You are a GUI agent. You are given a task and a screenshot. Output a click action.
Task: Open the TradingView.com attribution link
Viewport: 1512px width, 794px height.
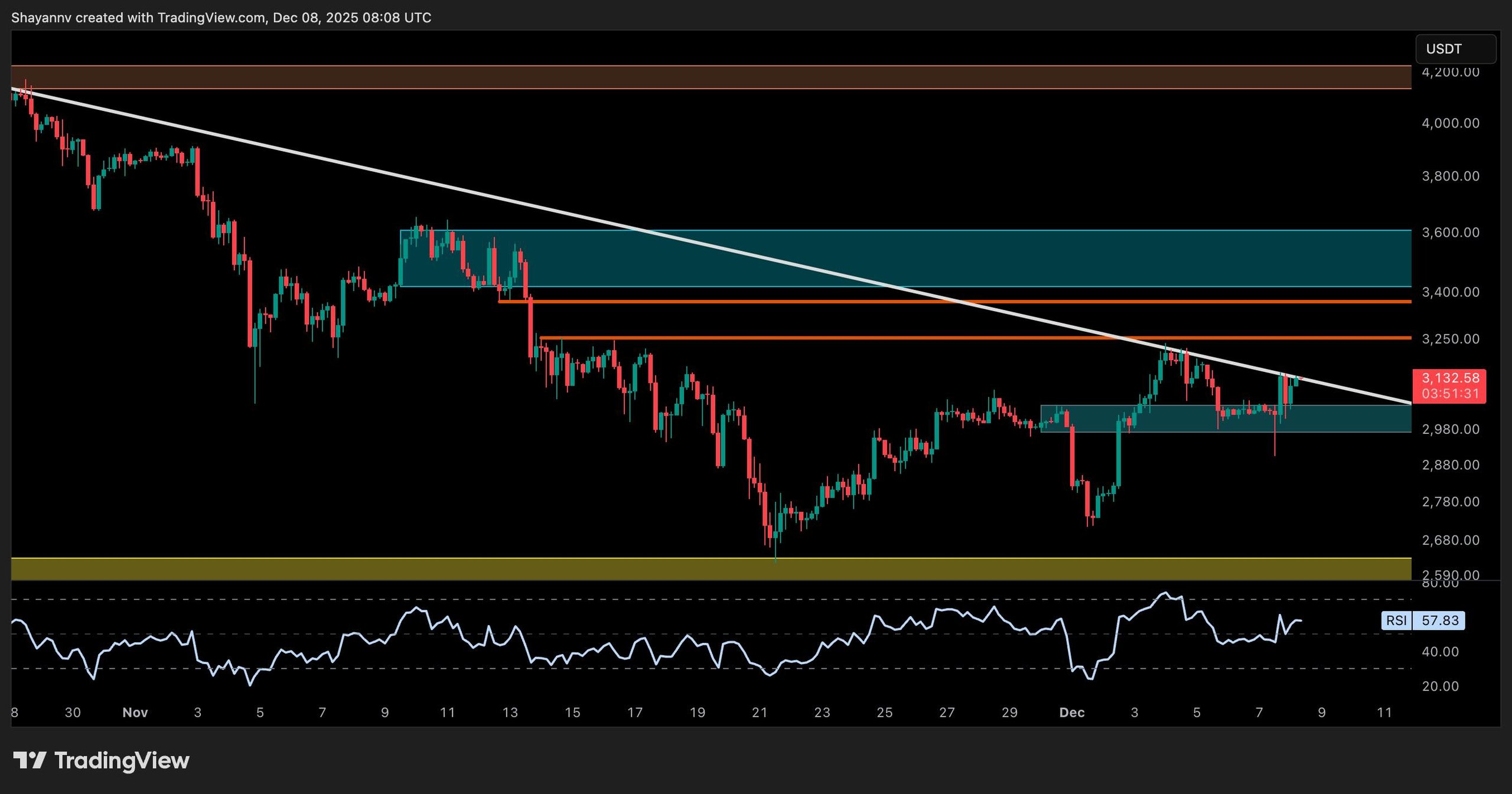click(210, 17)
